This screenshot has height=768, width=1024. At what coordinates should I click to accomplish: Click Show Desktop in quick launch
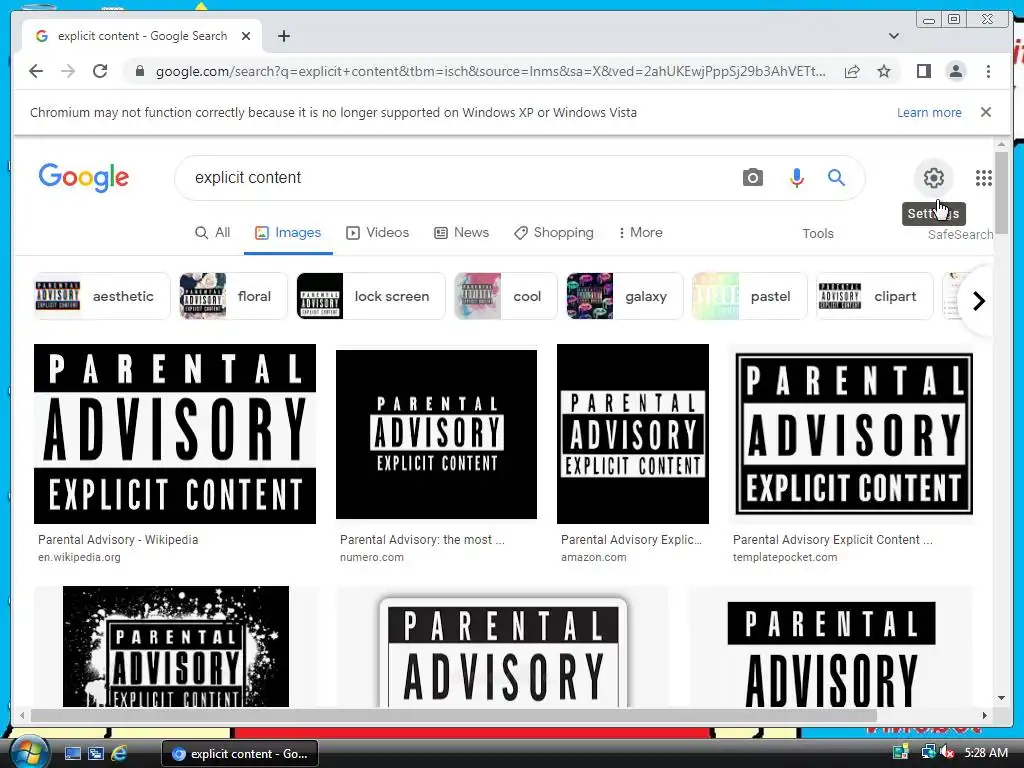click(x=72, y=754)
